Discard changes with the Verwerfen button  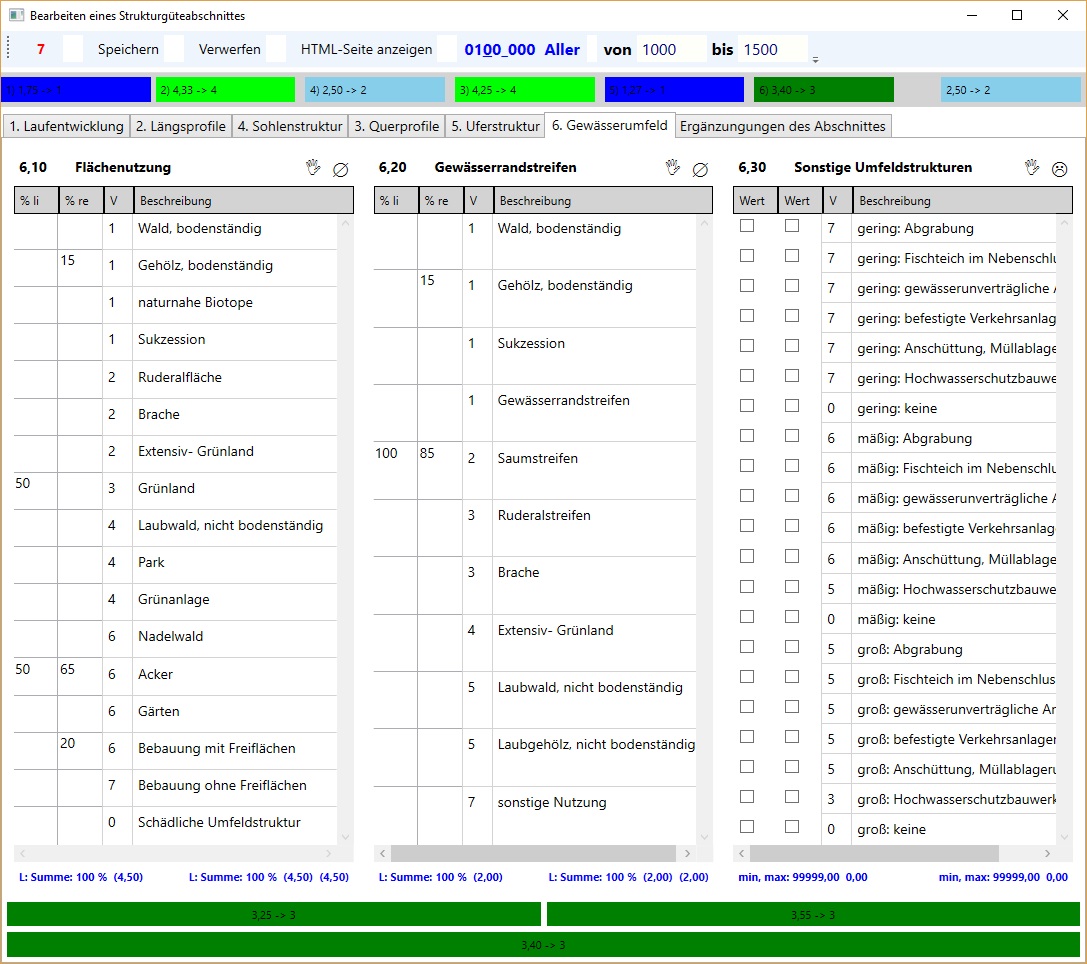coord(229,49)
